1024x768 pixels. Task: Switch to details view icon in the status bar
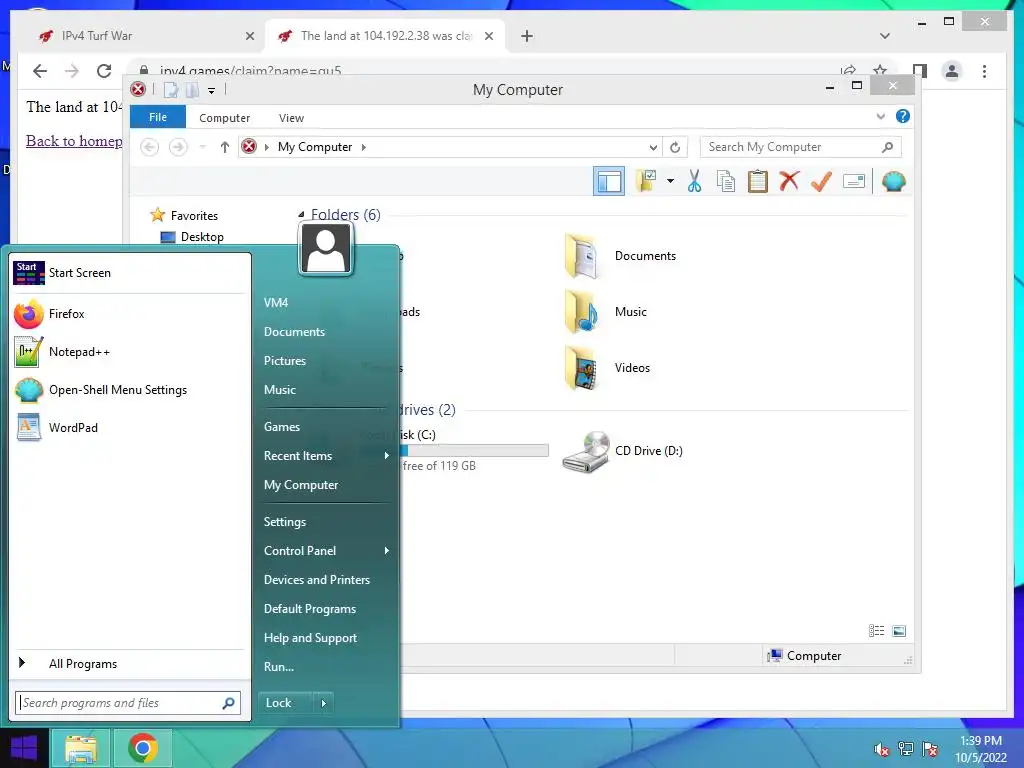(876, 630)
